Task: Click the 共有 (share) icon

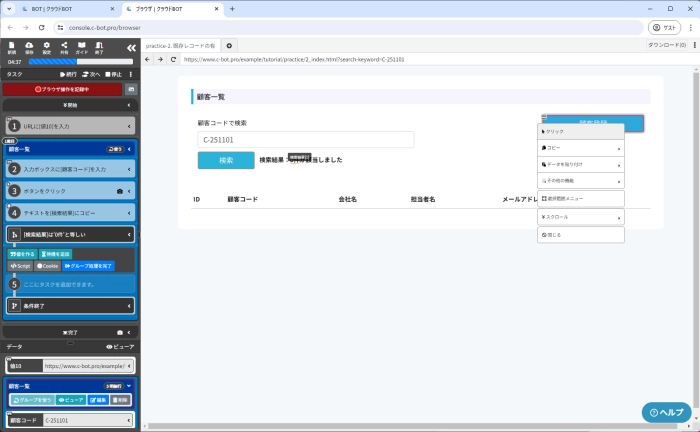Action: pos(64,47)
